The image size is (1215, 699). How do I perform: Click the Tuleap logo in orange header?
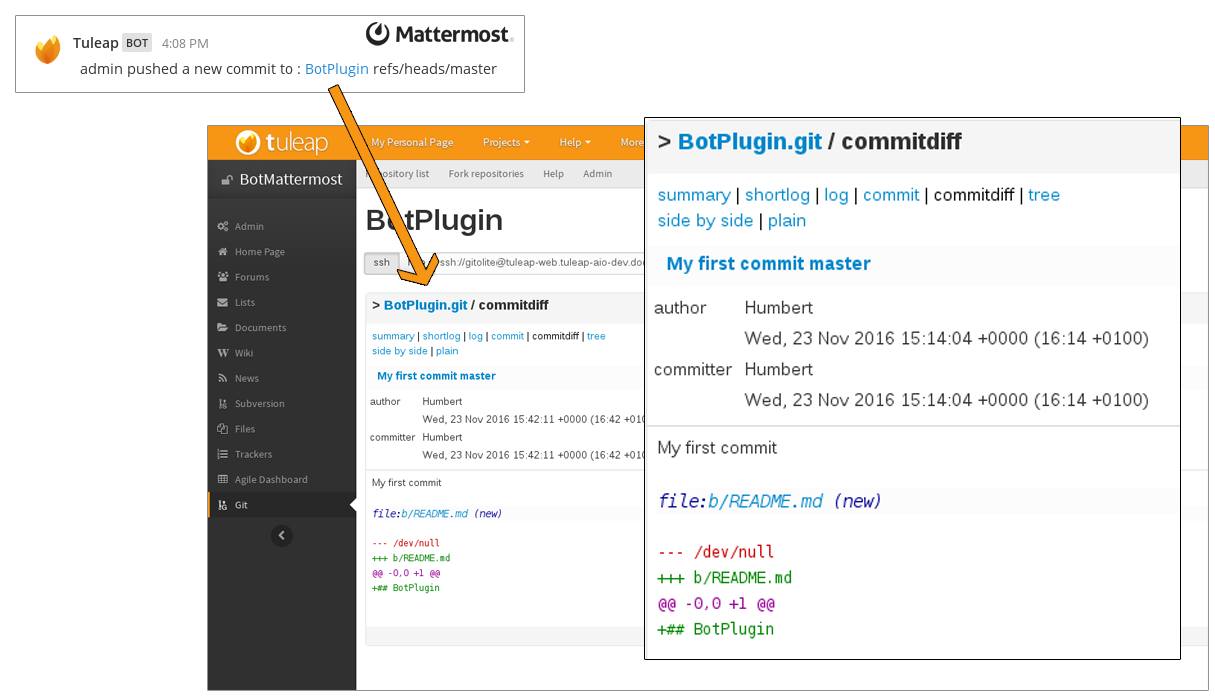tap(282, 143)
